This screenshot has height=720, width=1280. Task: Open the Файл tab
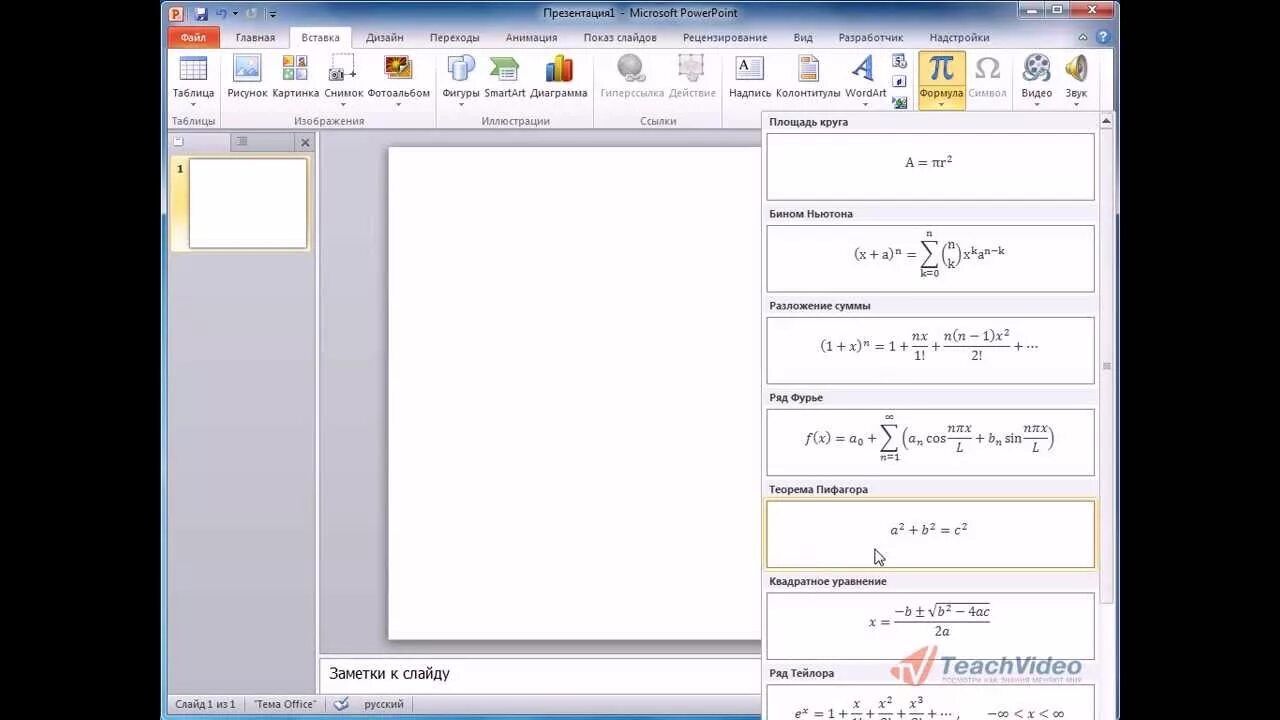[193, 38]
